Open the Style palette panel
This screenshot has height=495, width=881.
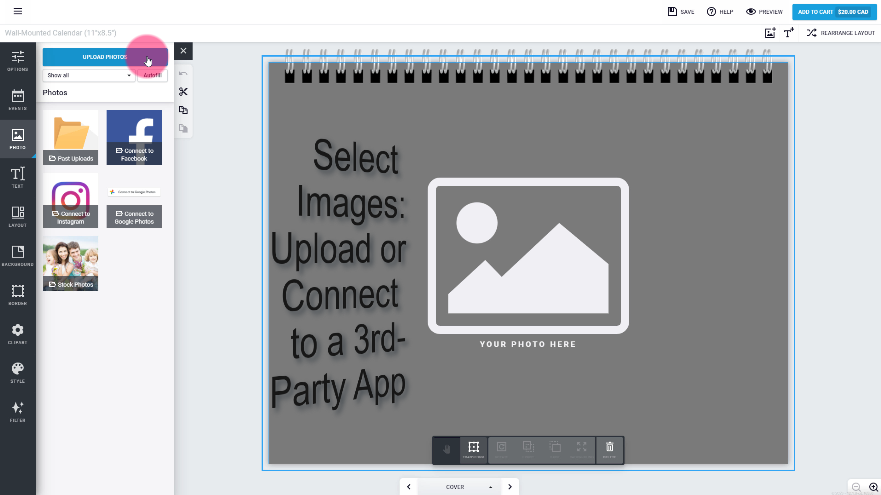tap(17, 372)
